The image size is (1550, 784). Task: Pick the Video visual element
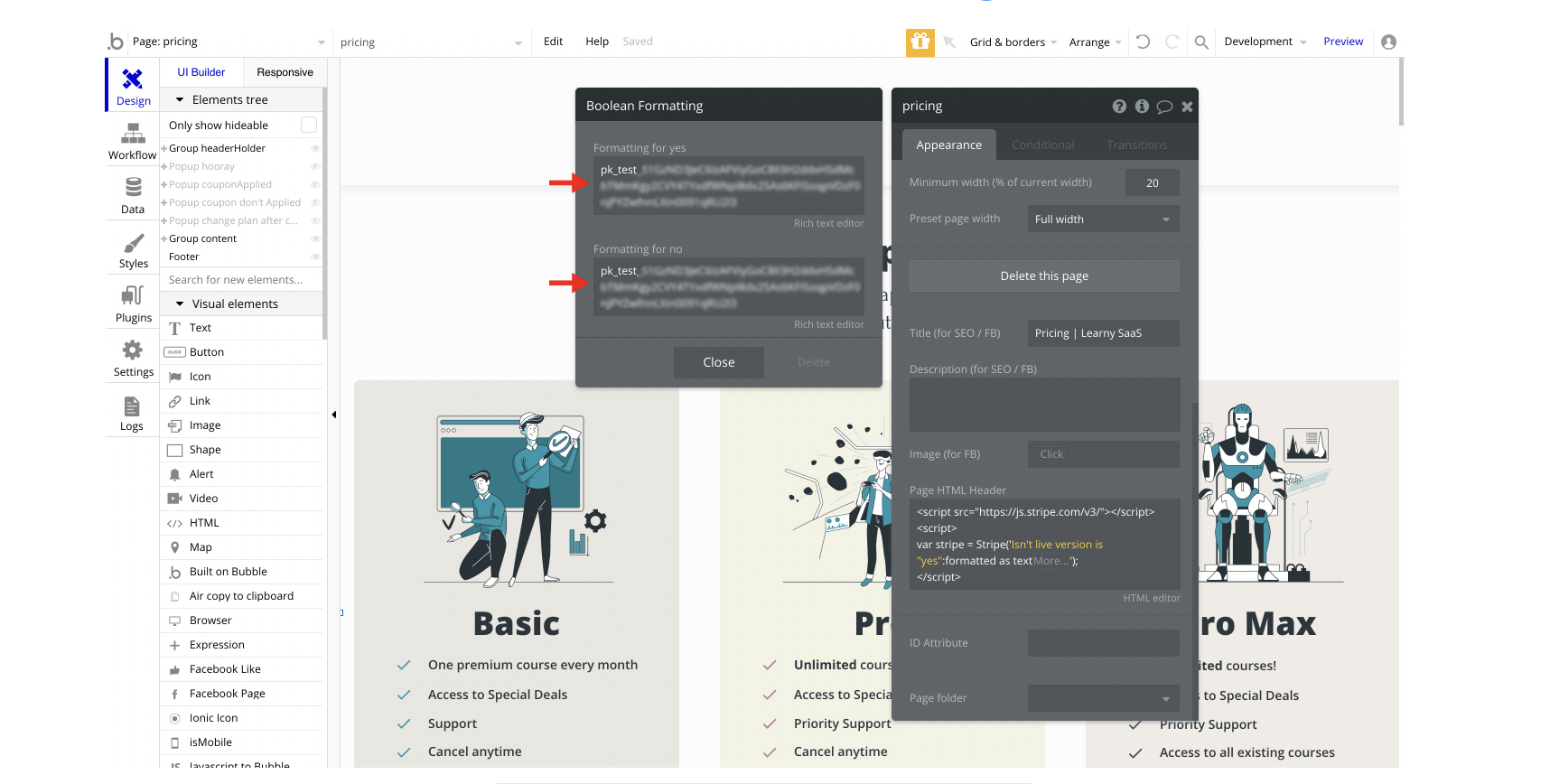click(241, 499)
